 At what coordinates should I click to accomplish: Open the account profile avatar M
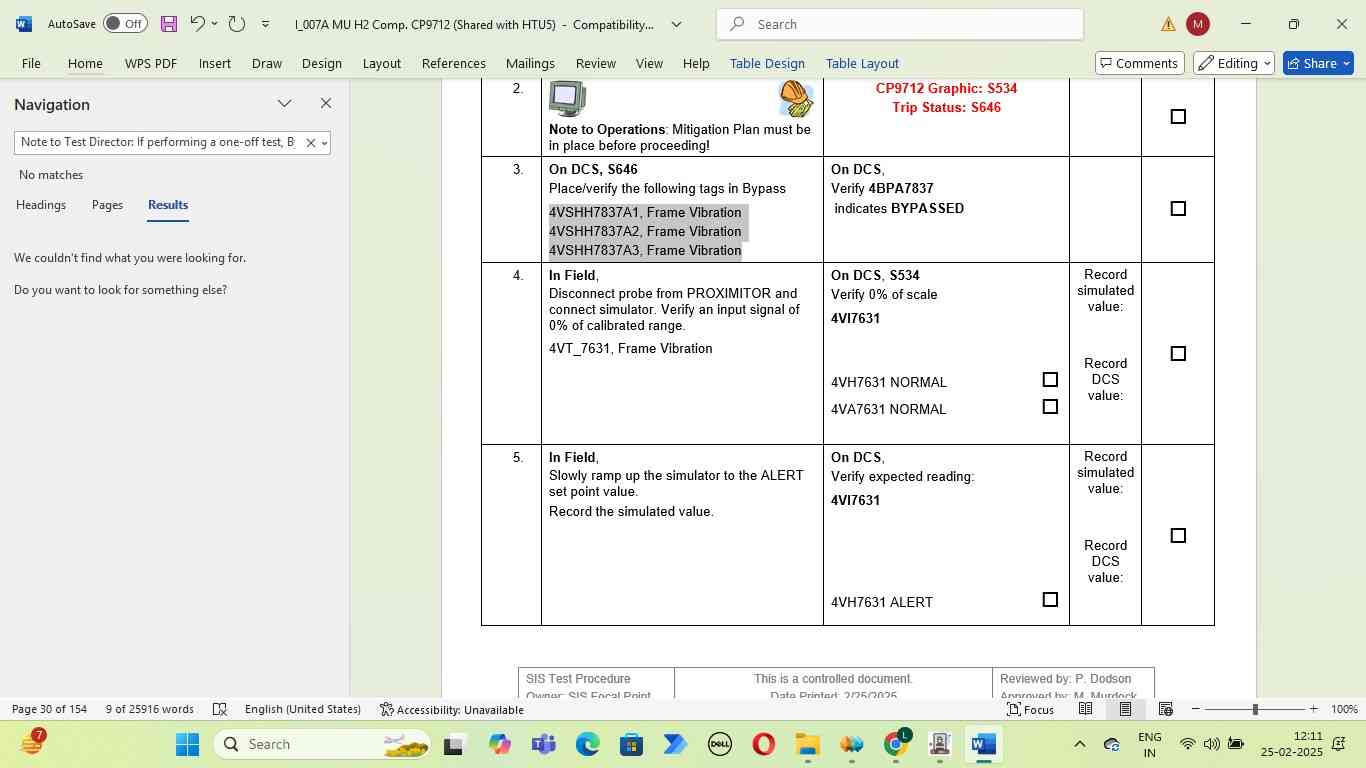coord(1197,24)
